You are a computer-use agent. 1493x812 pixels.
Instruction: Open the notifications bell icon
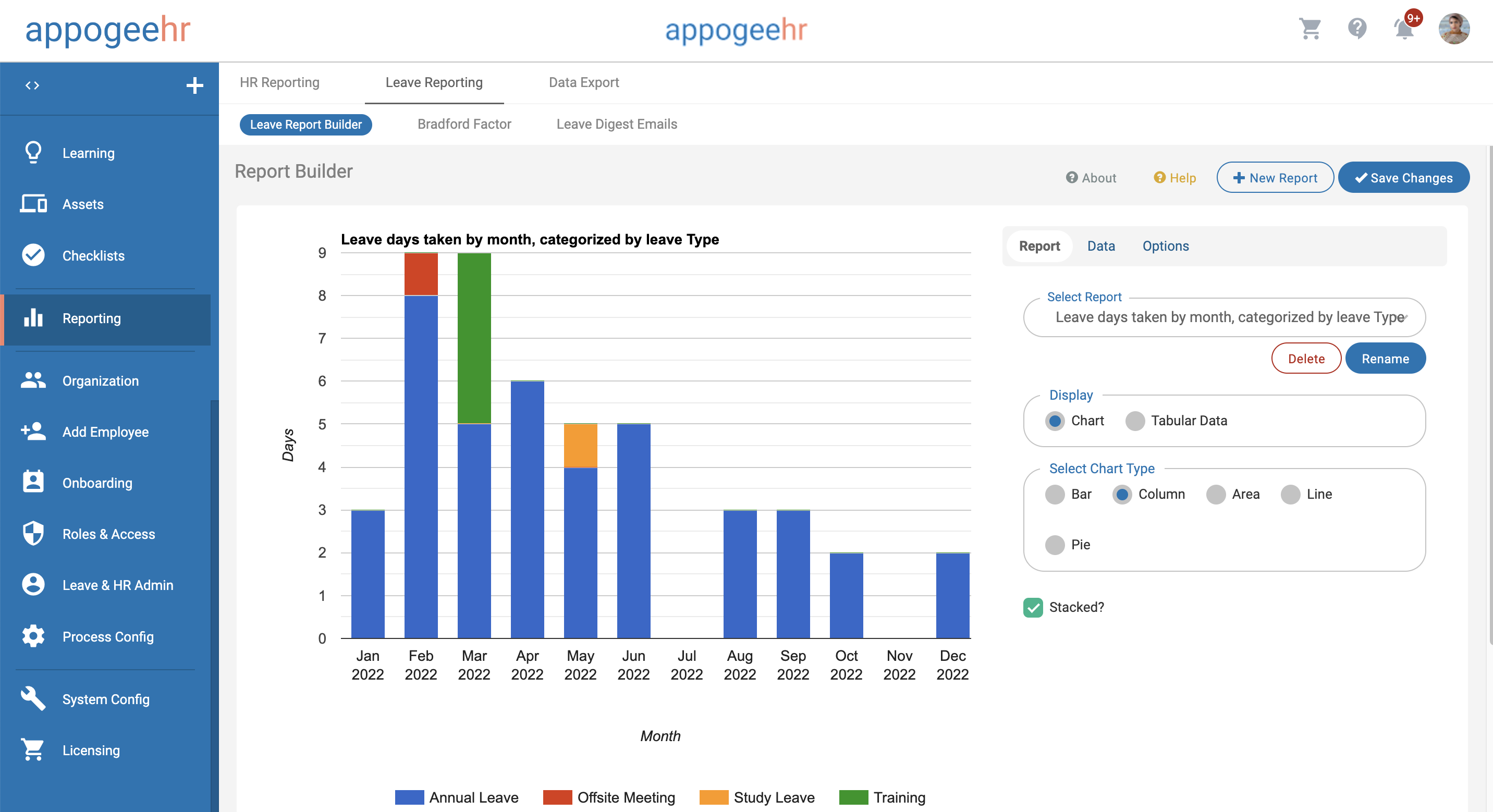pos(1404,29)
